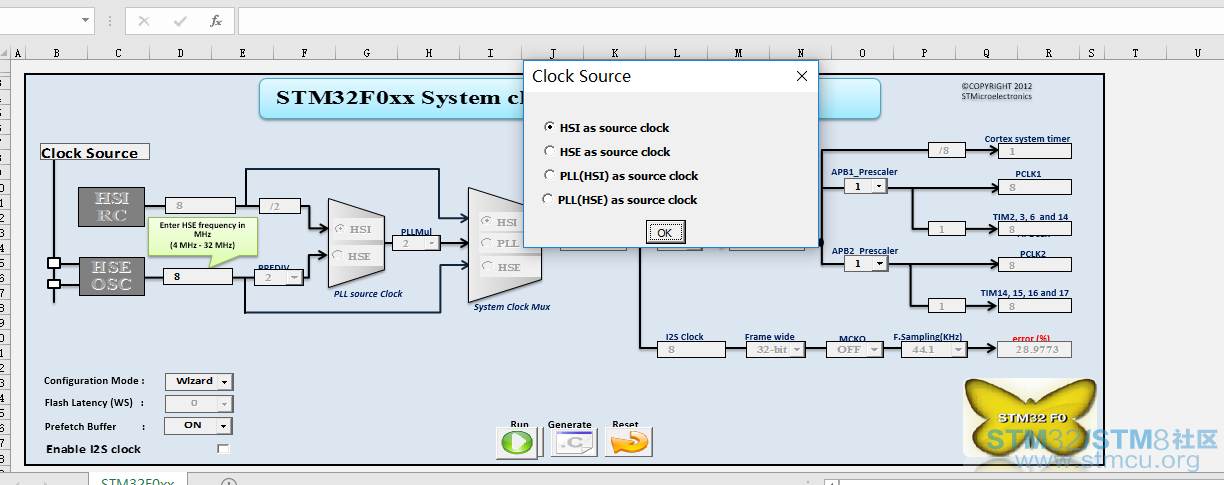Click the TIM14, 15, 16 and 17 value box

1033,306
